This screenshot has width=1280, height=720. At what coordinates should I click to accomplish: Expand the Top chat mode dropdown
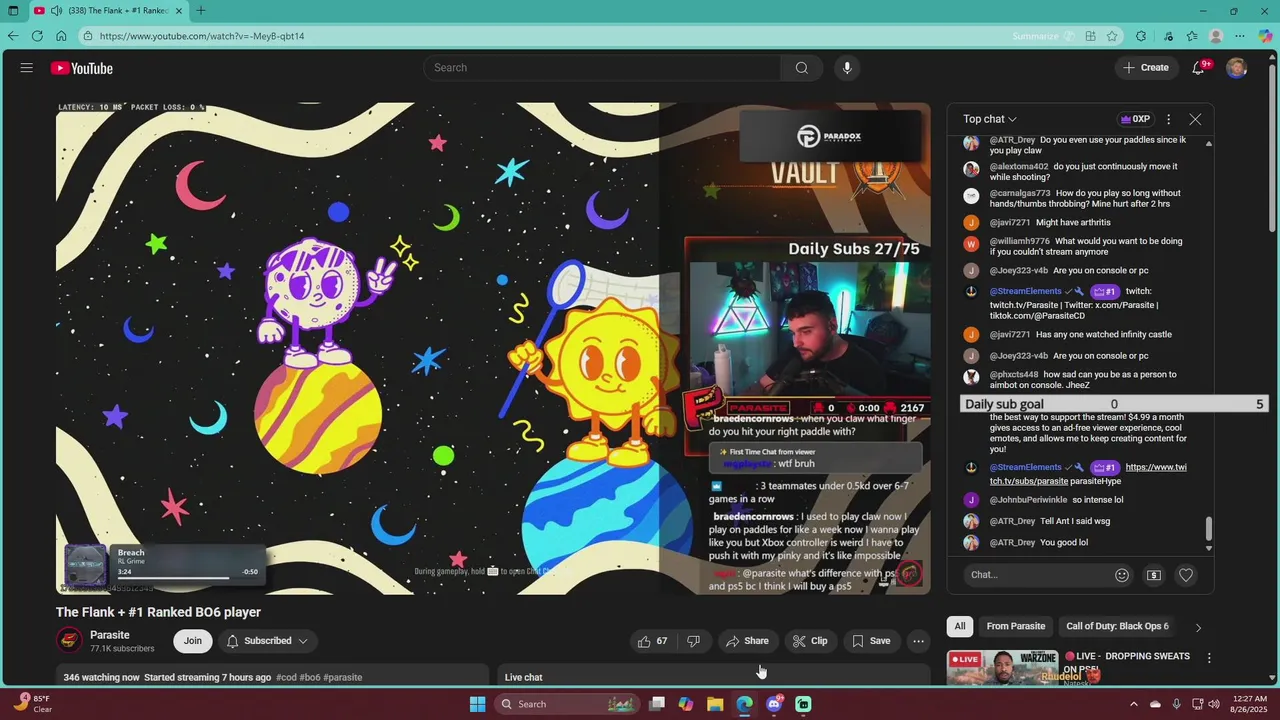point(990,119)
